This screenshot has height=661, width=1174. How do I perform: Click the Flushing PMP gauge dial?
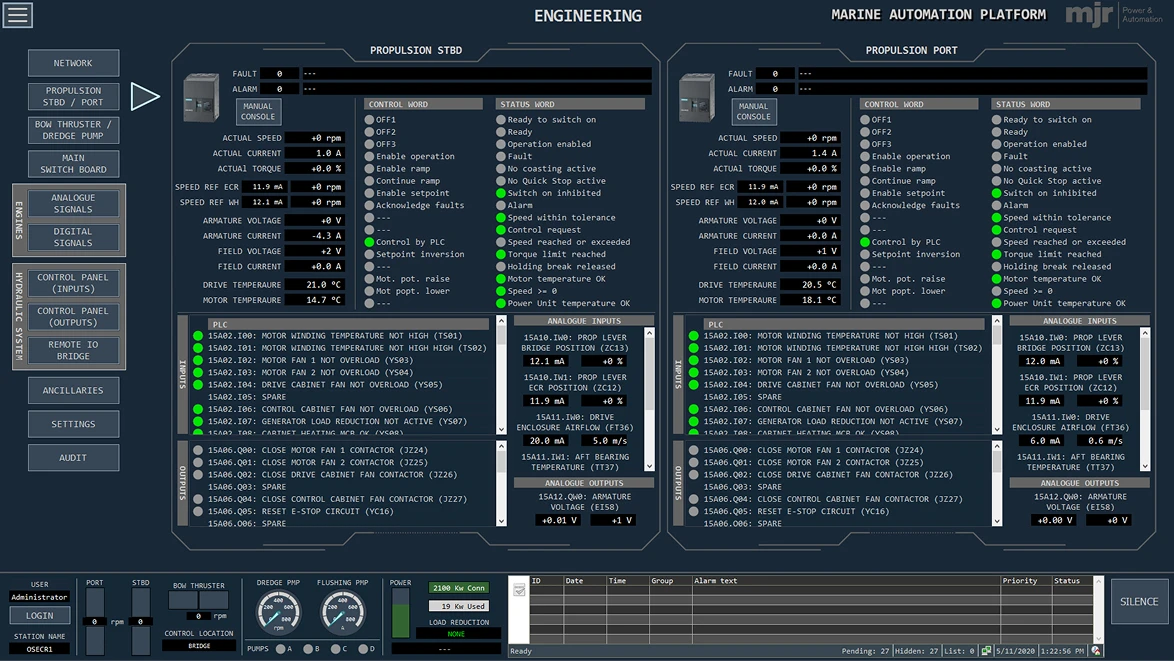coord(343,612)
